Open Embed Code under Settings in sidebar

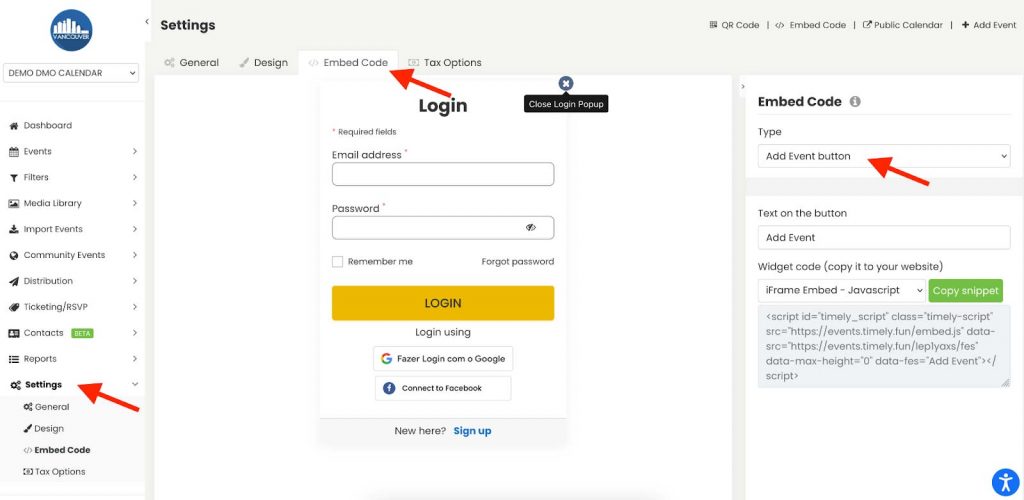point(57,450)
